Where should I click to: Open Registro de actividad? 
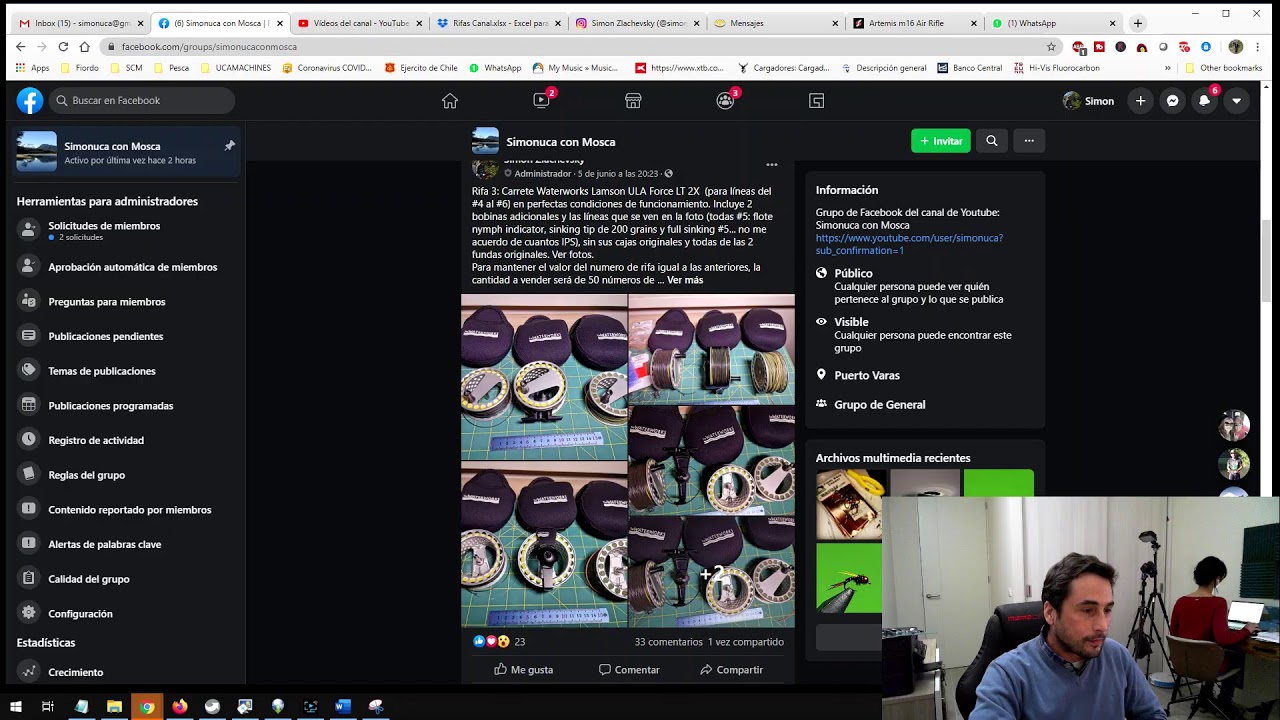click(x=125, y=440)
